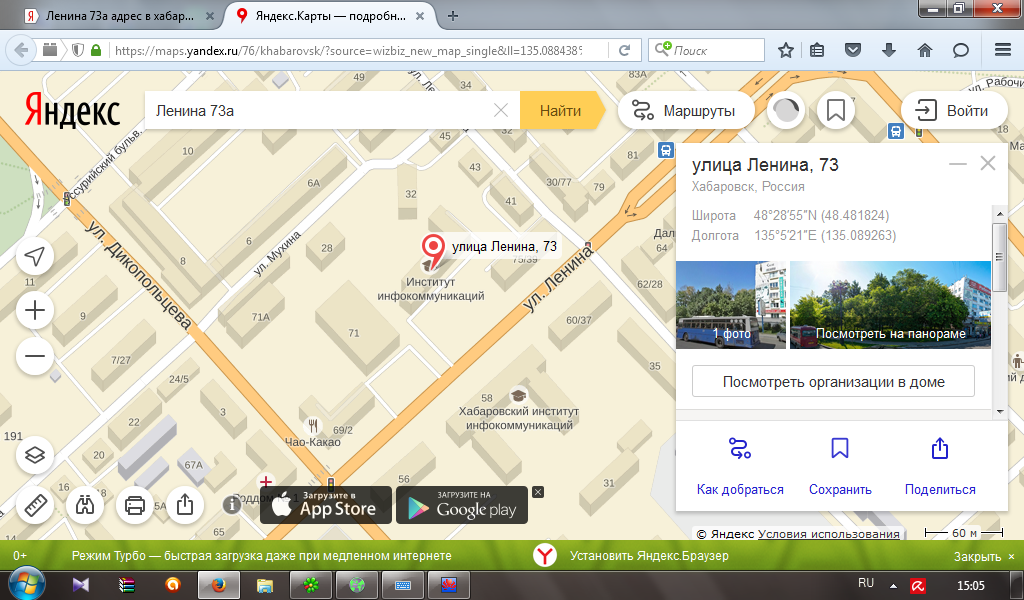Click the Яндекс logo
The image size is (1024, 600).
72,110
